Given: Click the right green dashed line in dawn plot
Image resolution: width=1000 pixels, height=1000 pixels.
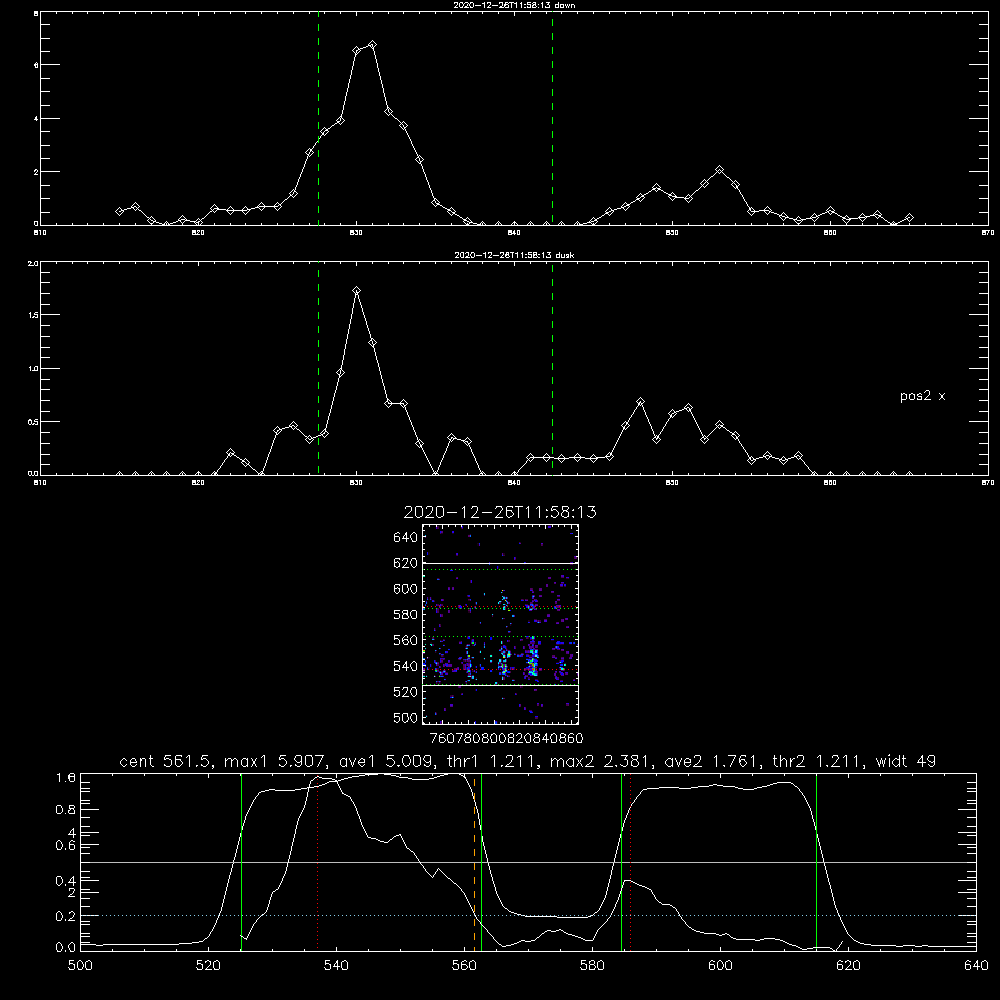Looking at the screenshot, I should click(x=552, y=118).
